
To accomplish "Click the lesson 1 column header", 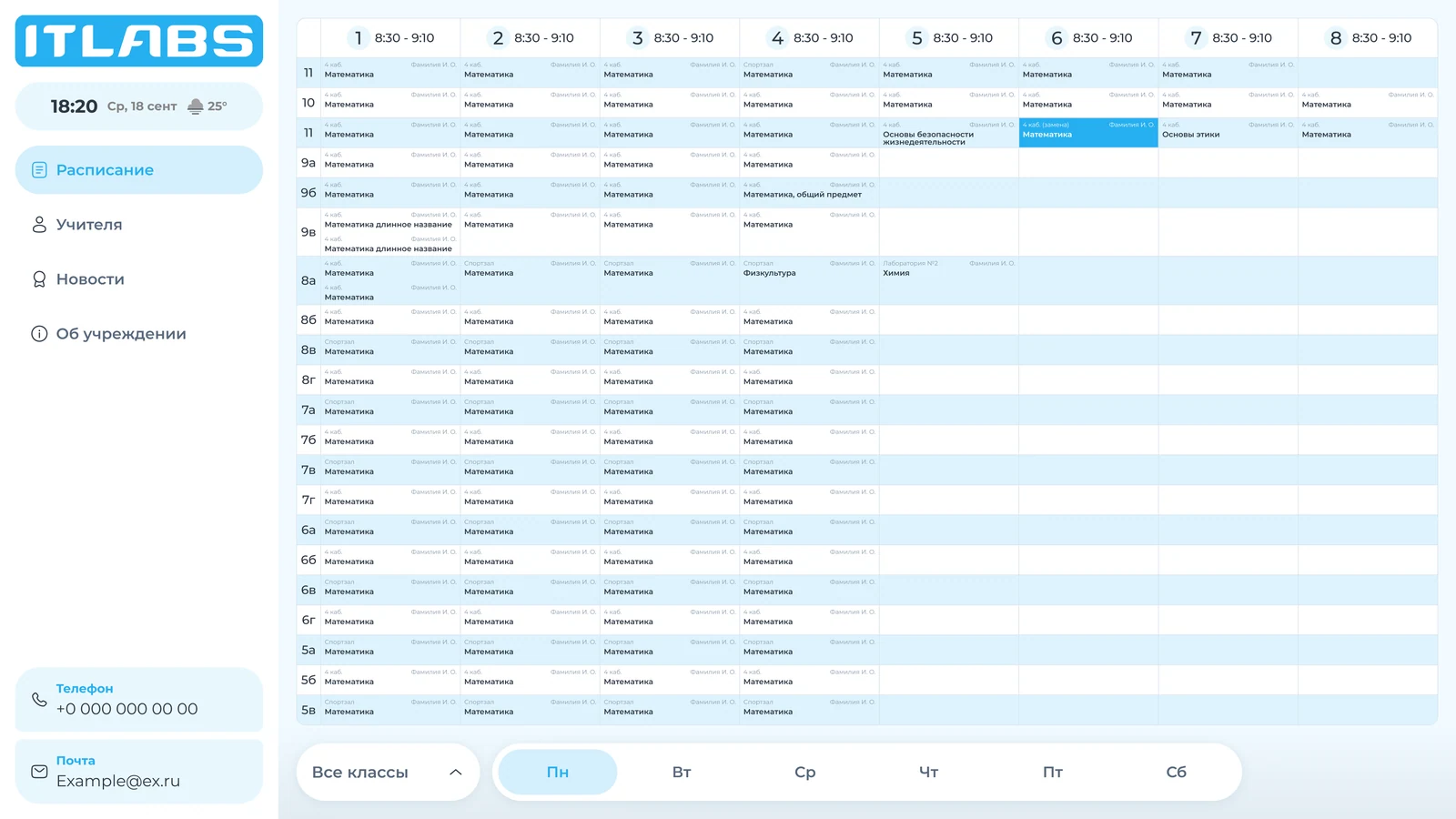I will pos(390,38).
